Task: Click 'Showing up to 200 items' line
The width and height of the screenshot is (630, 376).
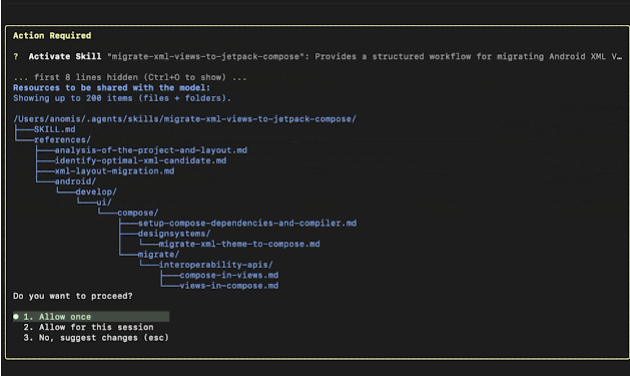Action: click(x=122, y=98)
